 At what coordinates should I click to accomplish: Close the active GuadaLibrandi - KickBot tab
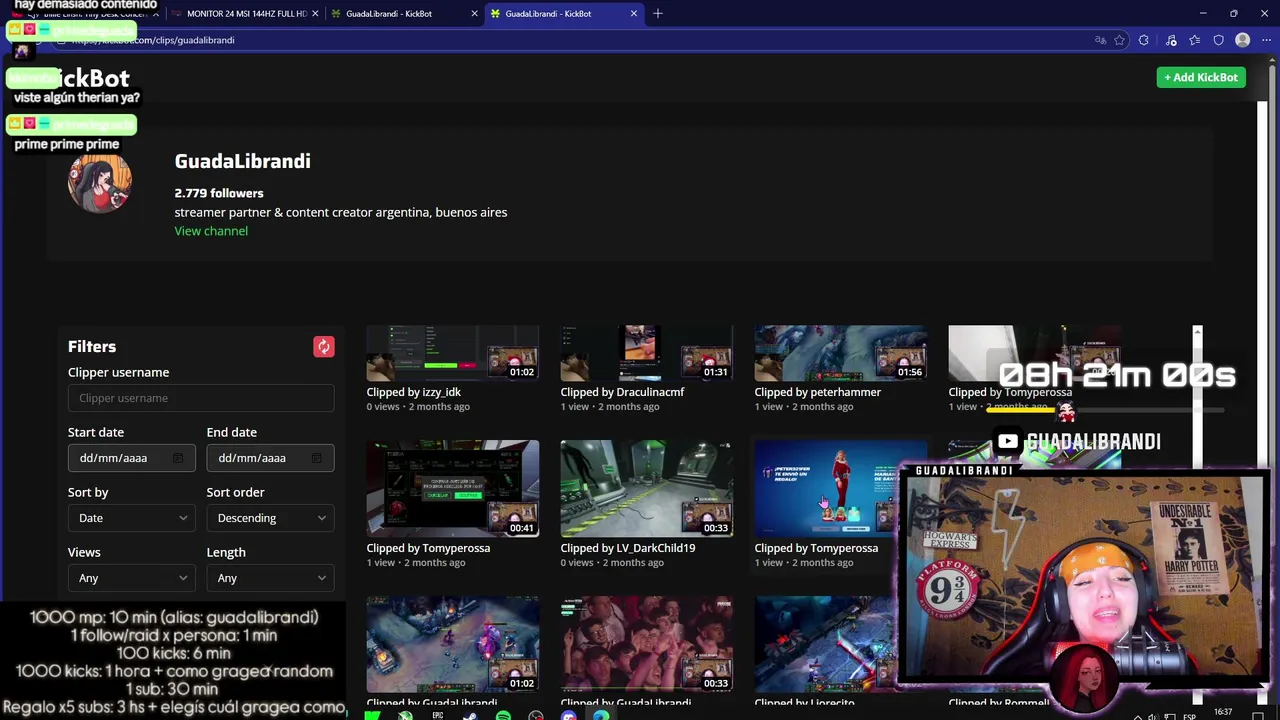(x=633, y=13)
